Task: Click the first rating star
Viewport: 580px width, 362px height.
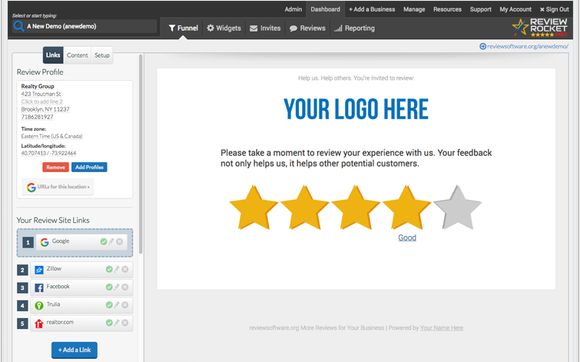Action: tap(253, 207)
